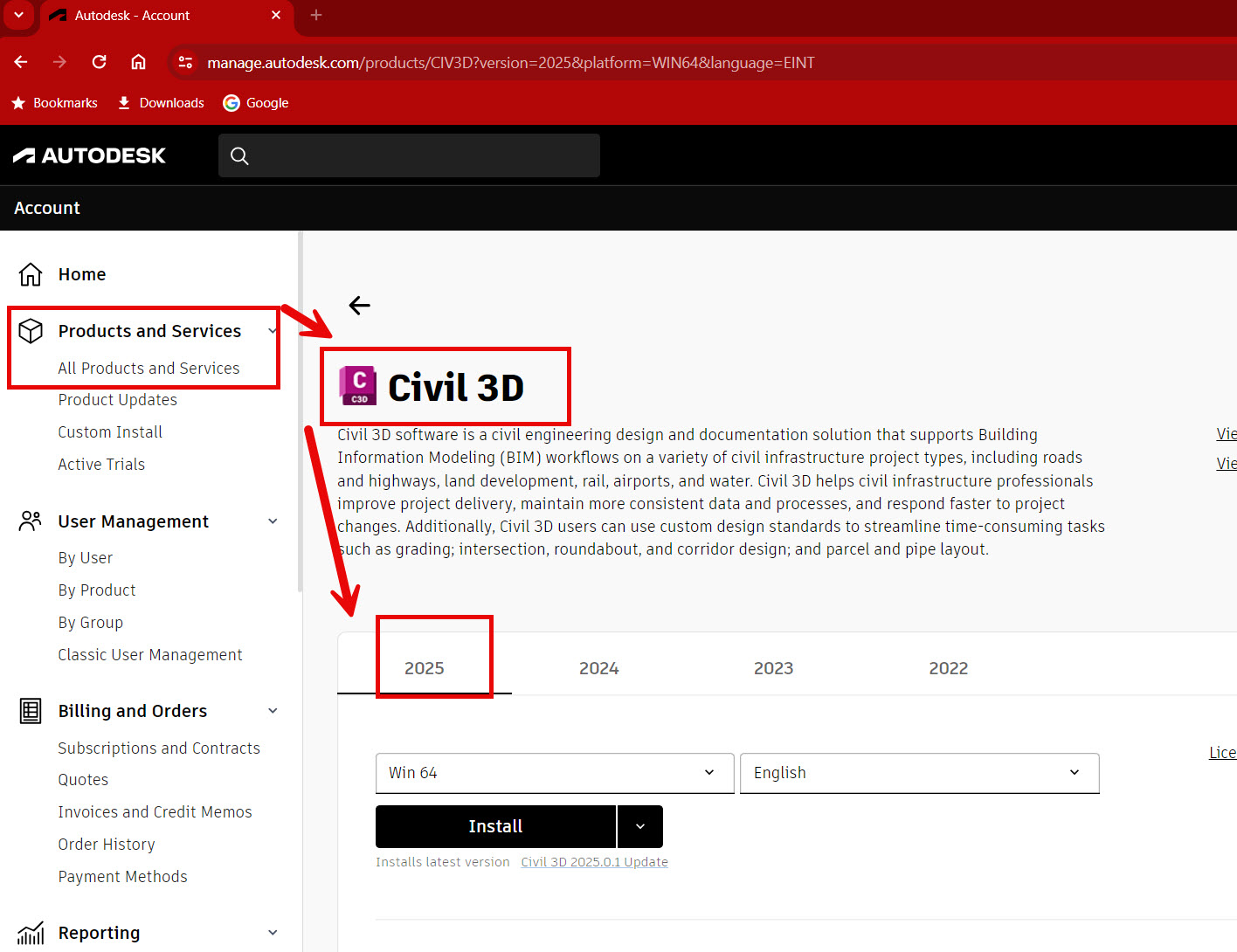Select the 2022 version tab
Screen dimensions: 1237x952
click(x=949, y=668)
